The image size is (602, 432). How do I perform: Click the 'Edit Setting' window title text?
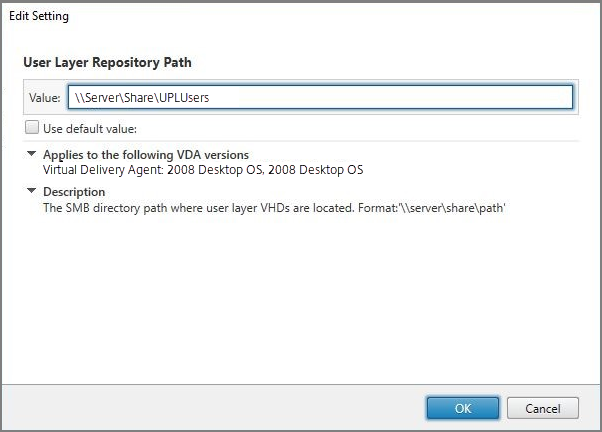pos(39,17)
